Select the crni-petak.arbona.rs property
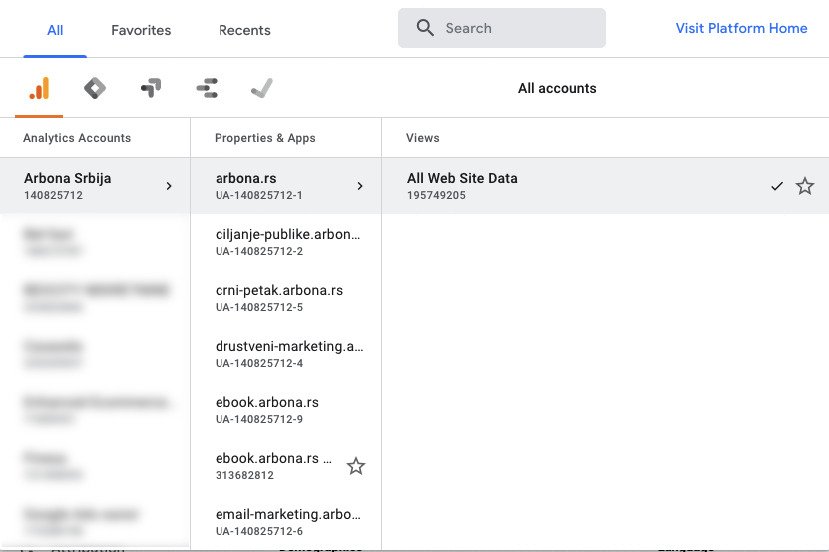 [x=286, y=298]
